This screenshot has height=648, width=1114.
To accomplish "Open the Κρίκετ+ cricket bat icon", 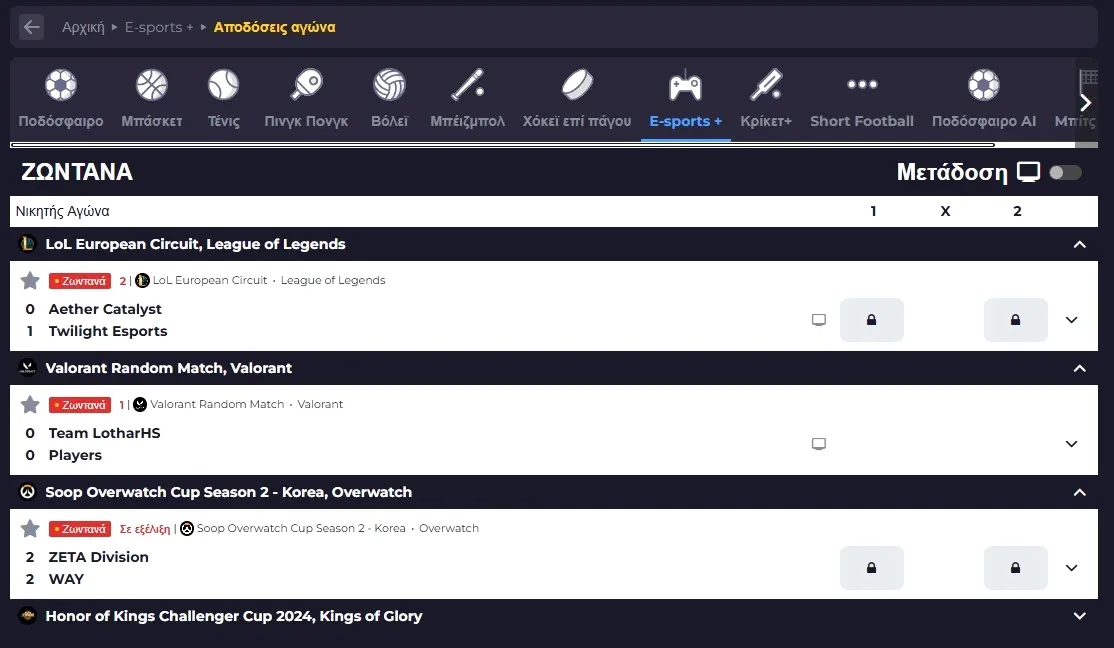I will tap(766, 85).
